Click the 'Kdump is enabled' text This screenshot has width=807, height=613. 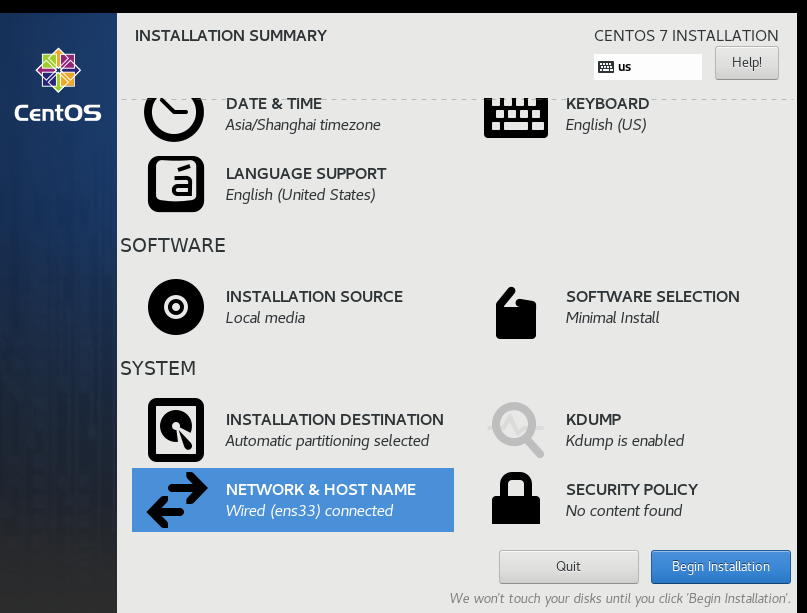(625, 441)
